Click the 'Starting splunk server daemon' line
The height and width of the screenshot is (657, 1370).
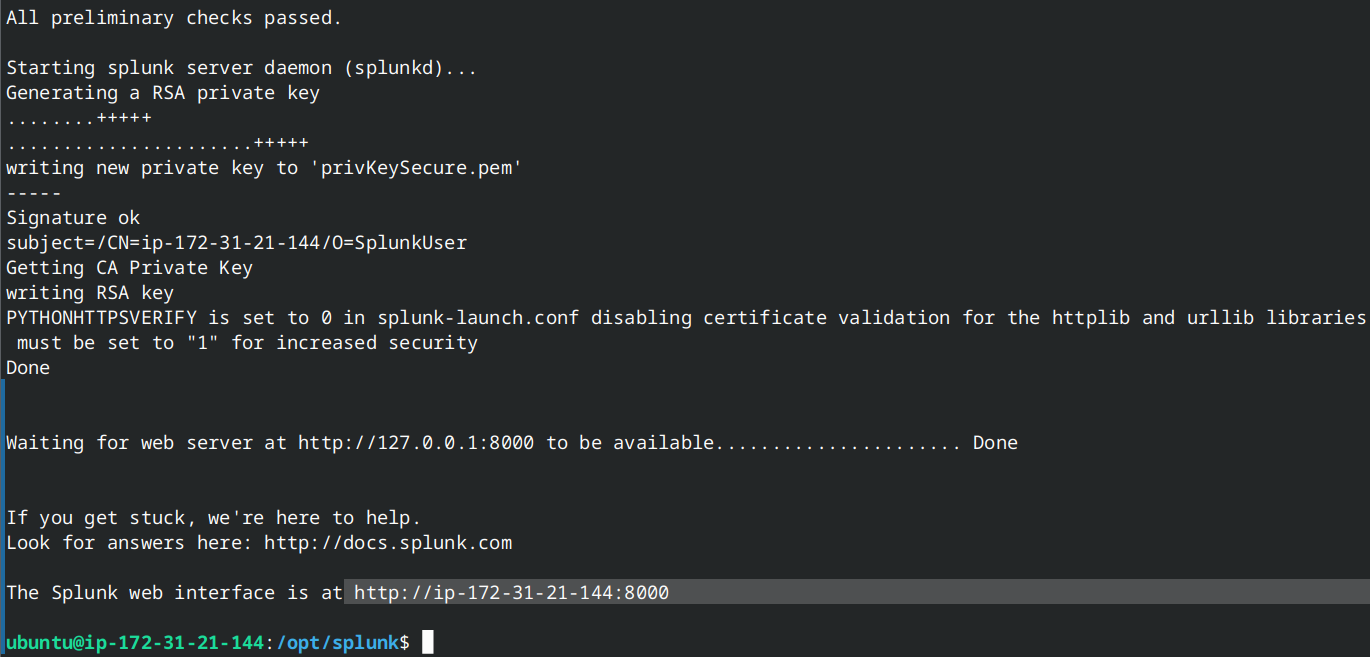pyautogui.click(x=241, y=68)
